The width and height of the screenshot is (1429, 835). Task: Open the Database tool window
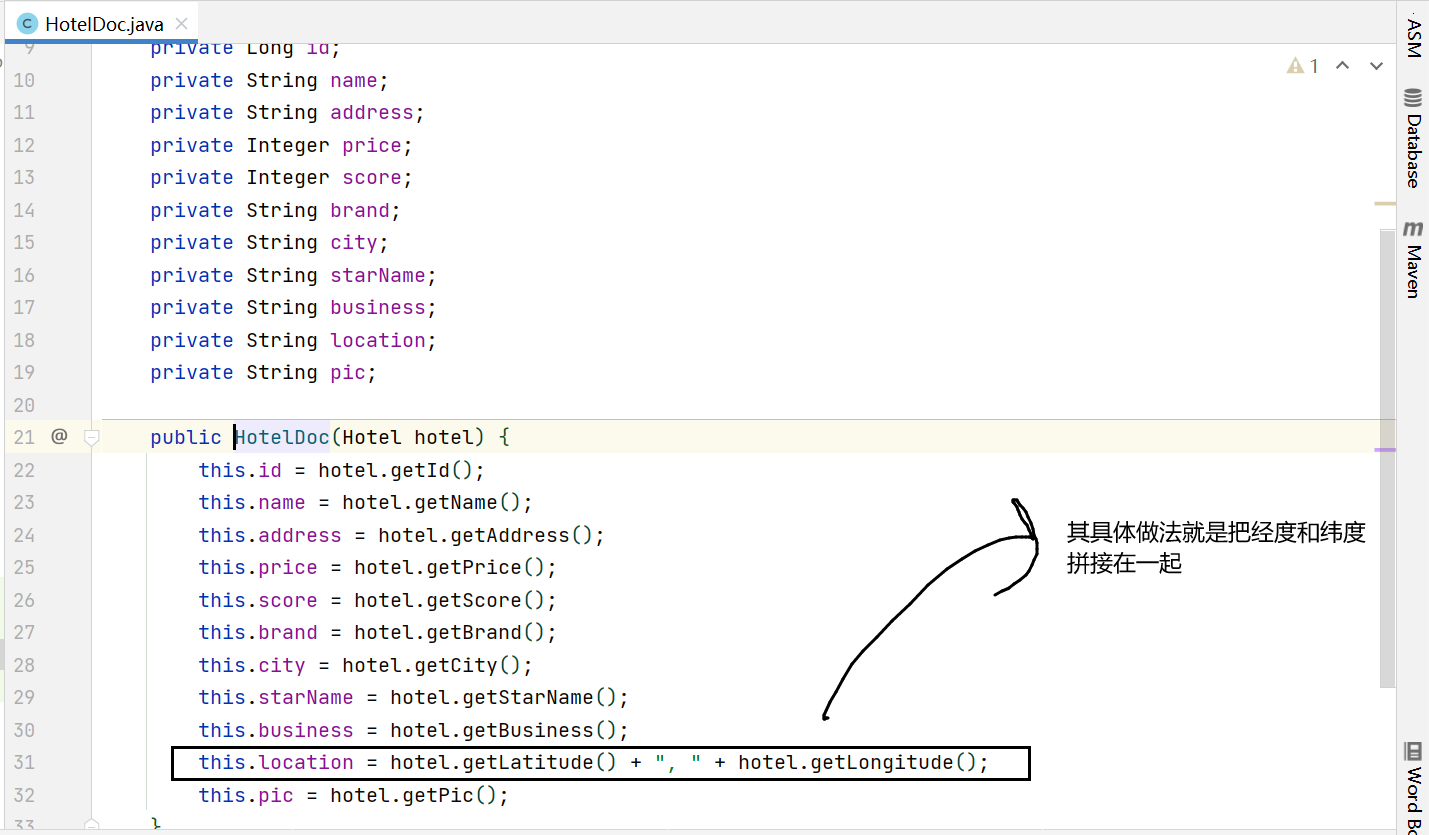pyautogui.click(x=1413, y=138)
